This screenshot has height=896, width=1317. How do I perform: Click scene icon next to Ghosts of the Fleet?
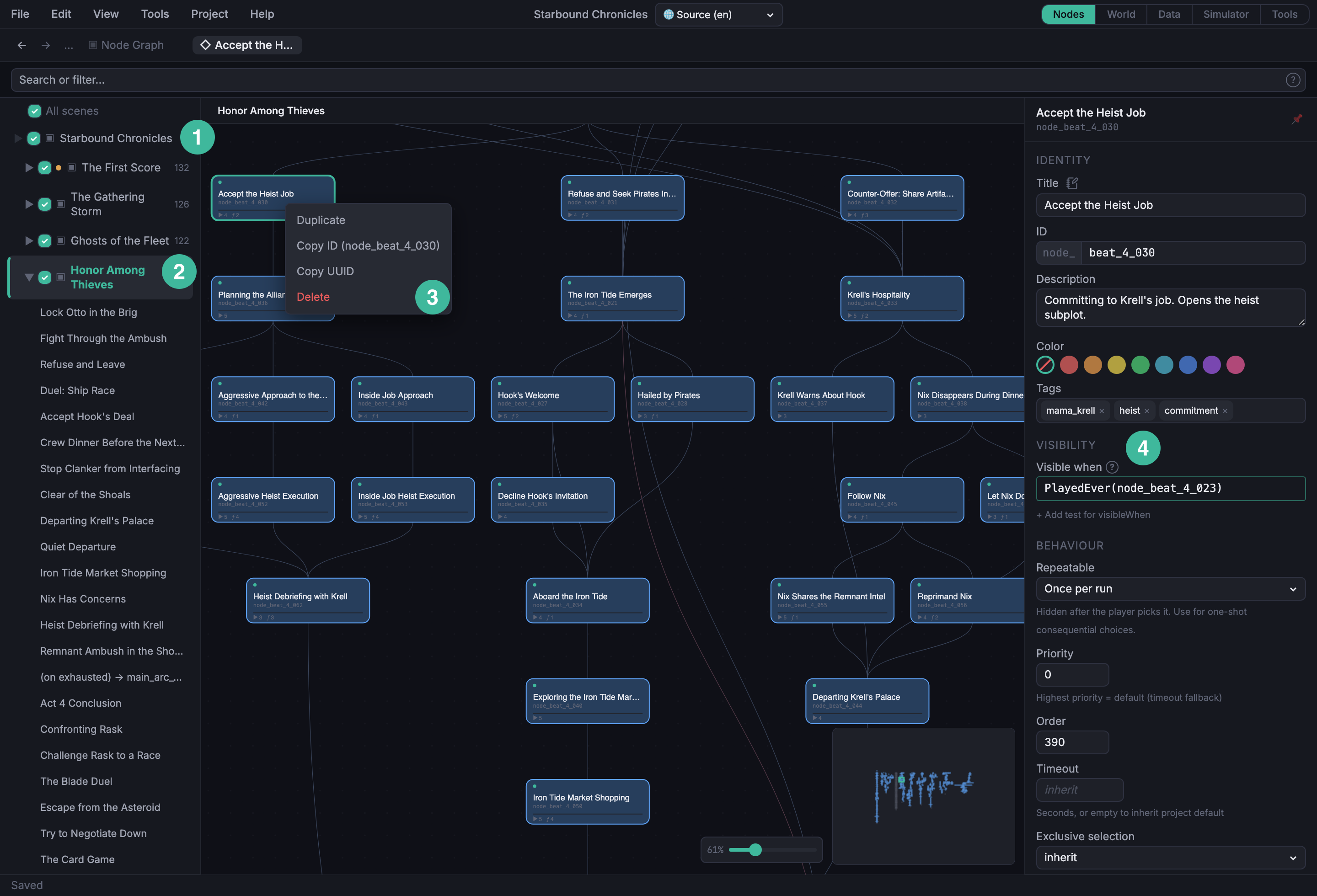(x=61, y=241)
